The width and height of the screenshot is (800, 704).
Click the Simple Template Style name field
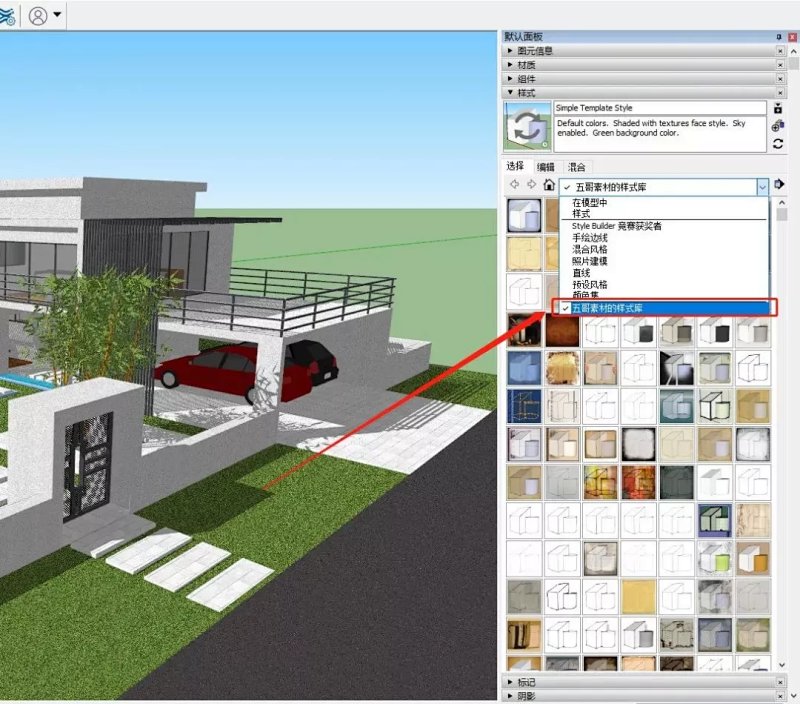[x=660, y=108]
